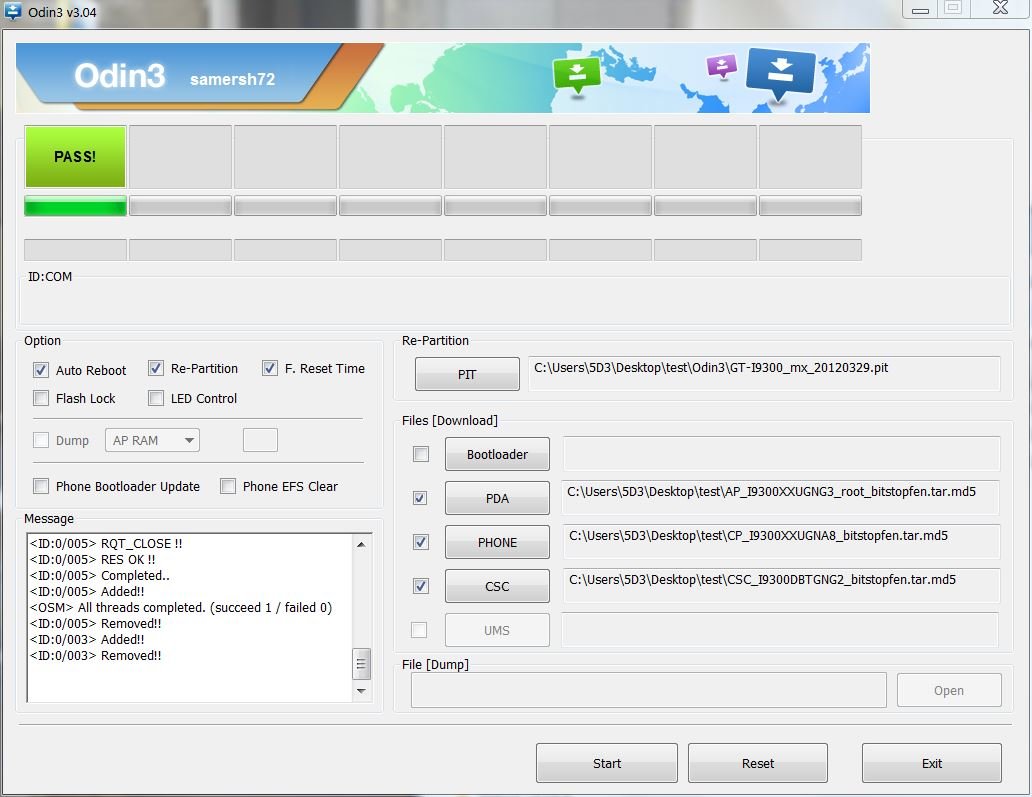This screenshot has width=1032, height=797.
Task: Click the full green progress bar
Action: coord(75,206)
